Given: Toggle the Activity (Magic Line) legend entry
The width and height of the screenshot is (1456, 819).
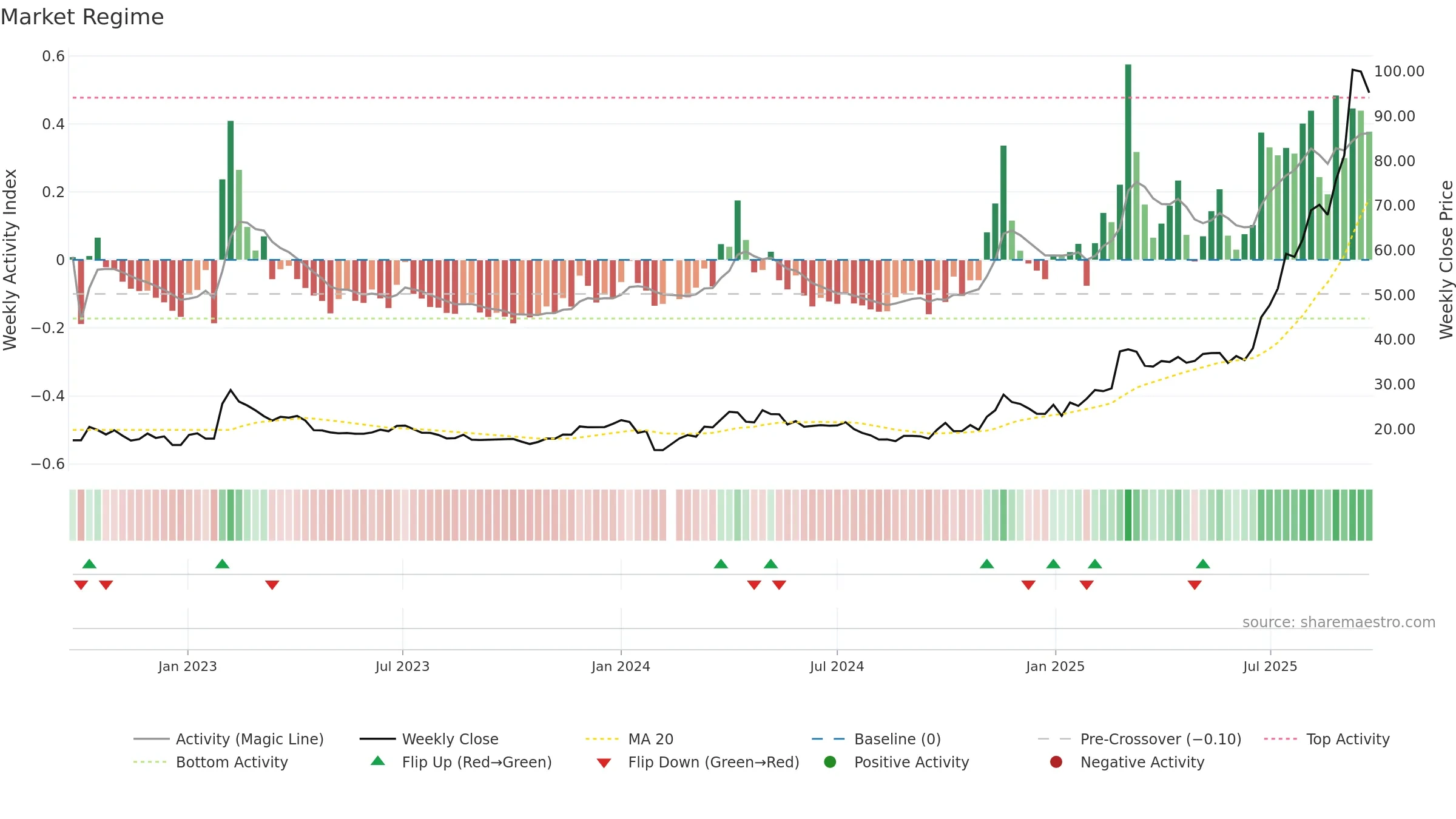Looking at the screenshot, I should [229, 739].
